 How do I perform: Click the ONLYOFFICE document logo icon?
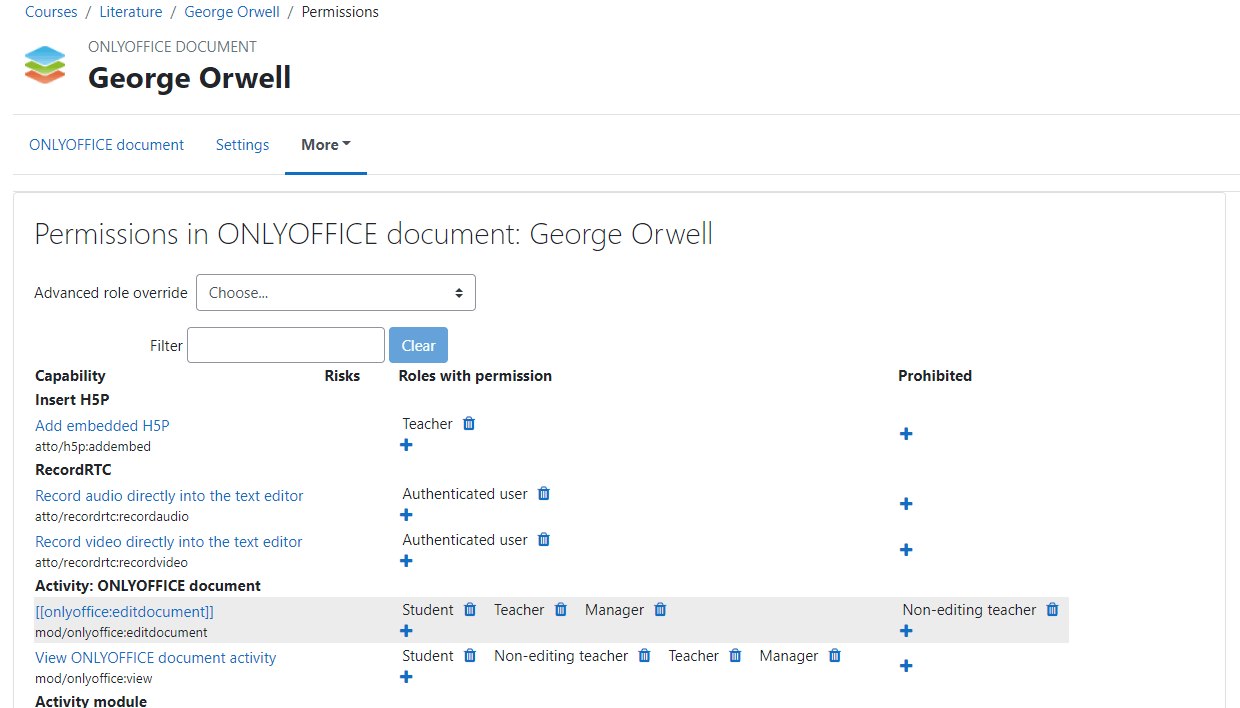(45, 65)
